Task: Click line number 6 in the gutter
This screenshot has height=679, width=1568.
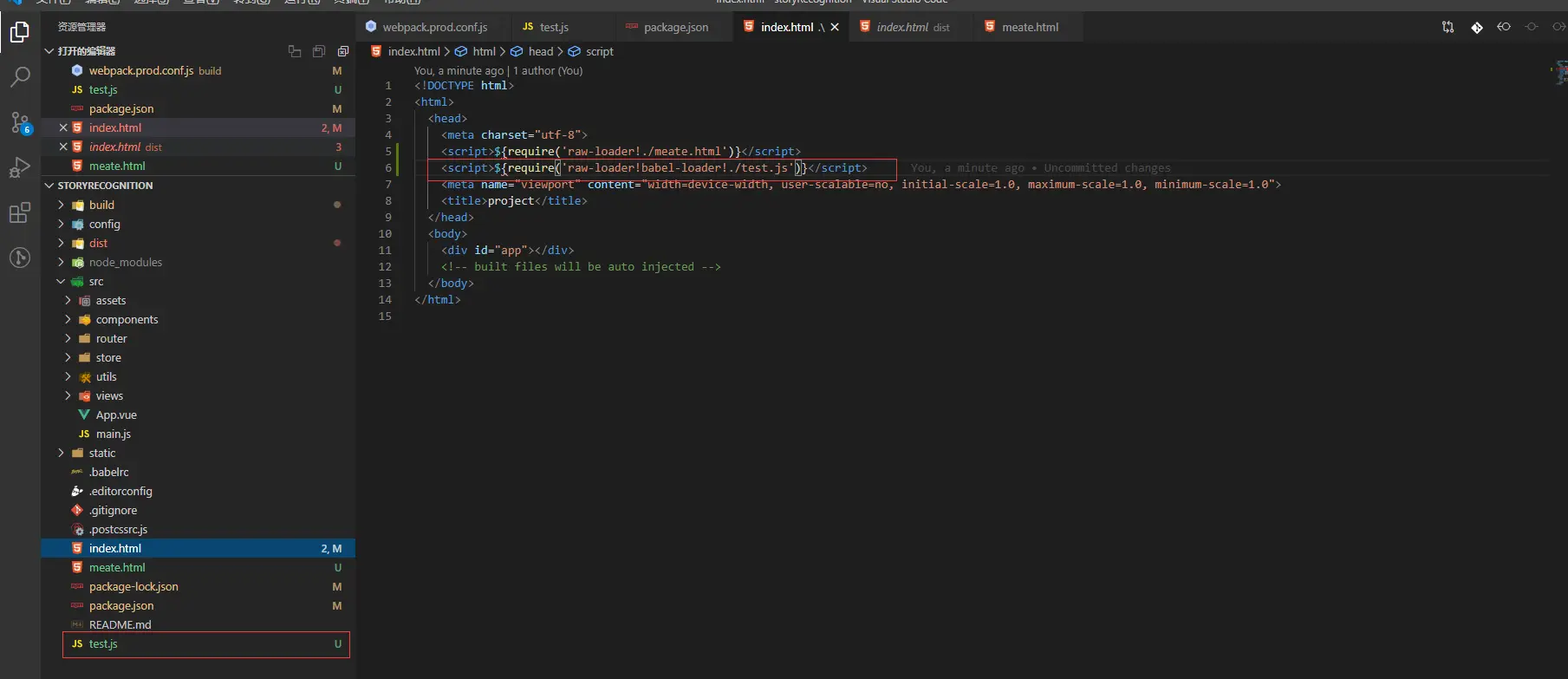Action: click(x=388, y=167)
